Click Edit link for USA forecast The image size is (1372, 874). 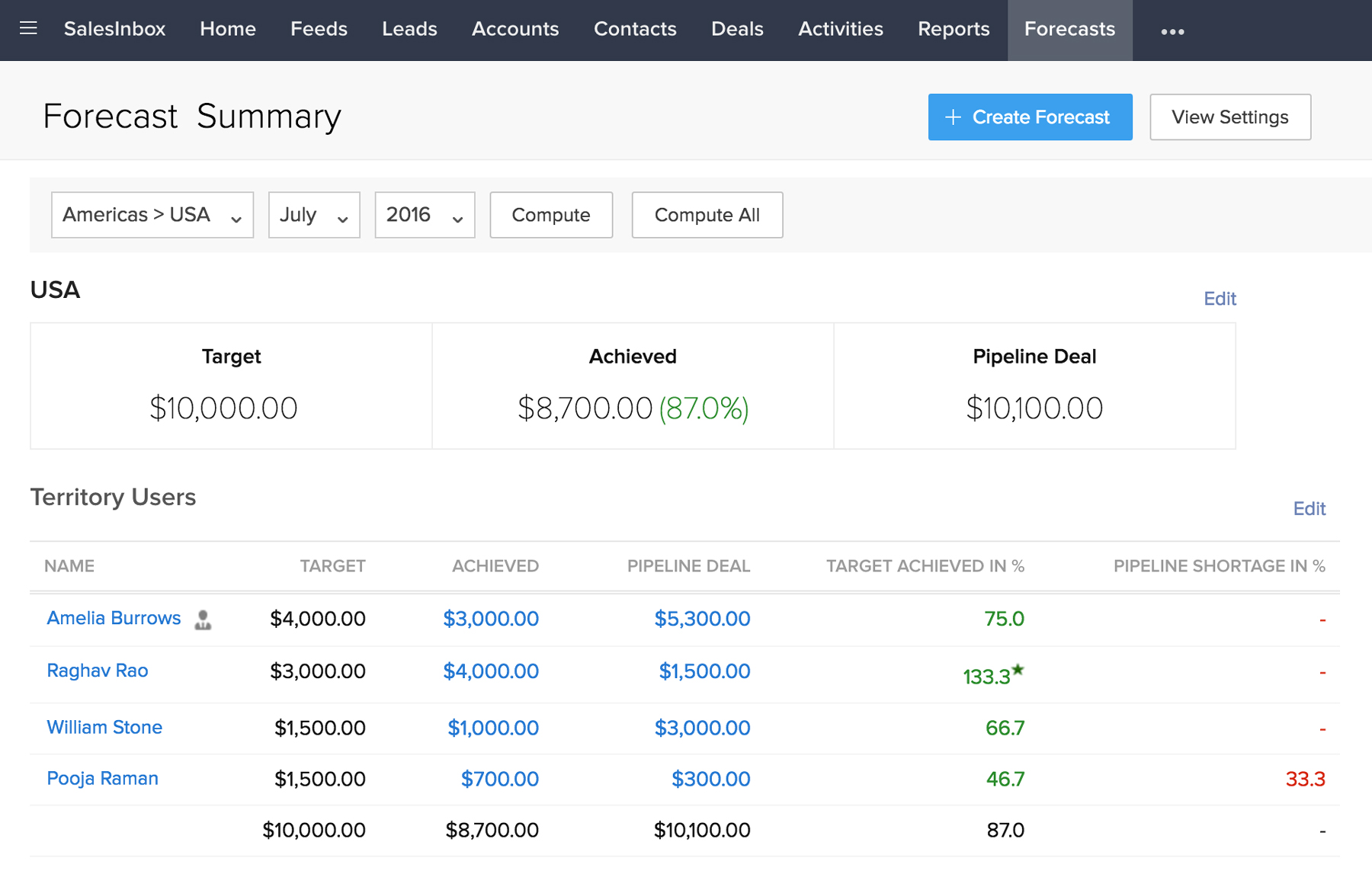(1219, 299)
